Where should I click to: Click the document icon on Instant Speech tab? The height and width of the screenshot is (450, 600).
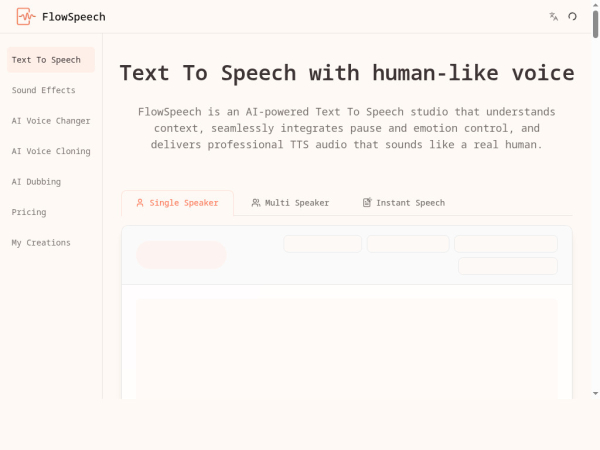(367, 202)
